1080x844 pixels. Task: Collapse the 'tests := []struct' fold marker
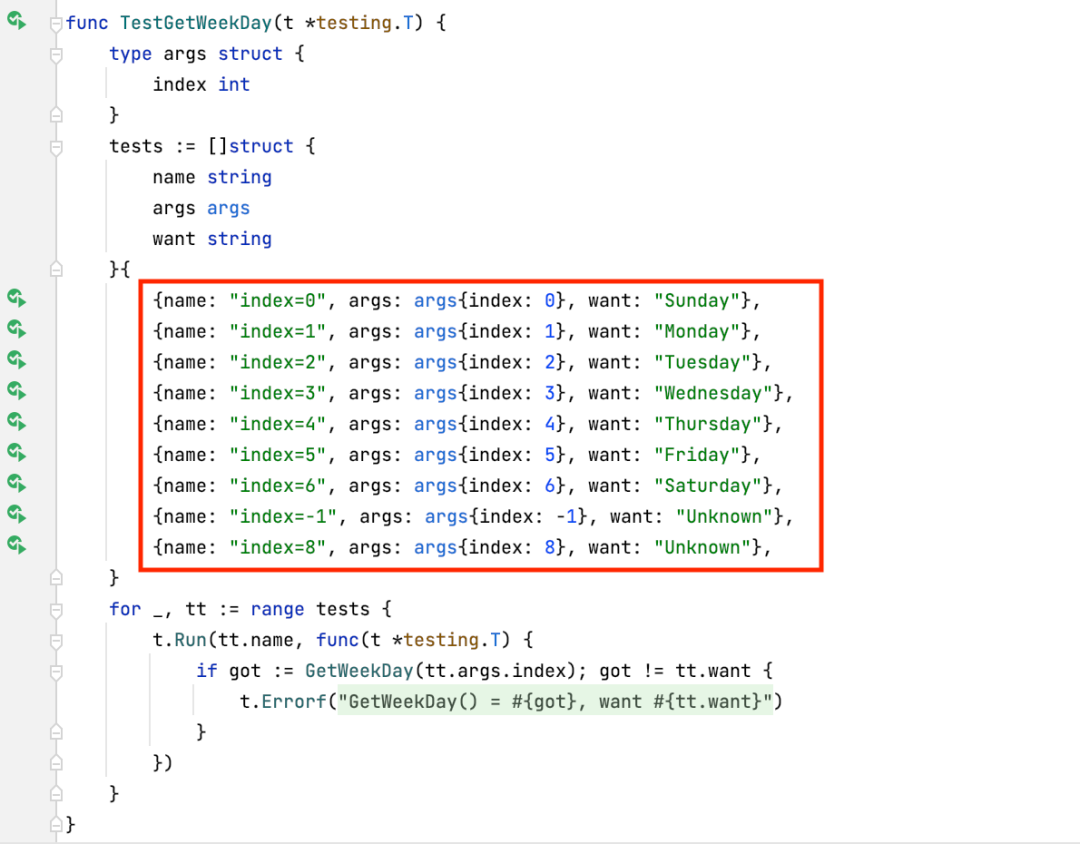[56, 147]
